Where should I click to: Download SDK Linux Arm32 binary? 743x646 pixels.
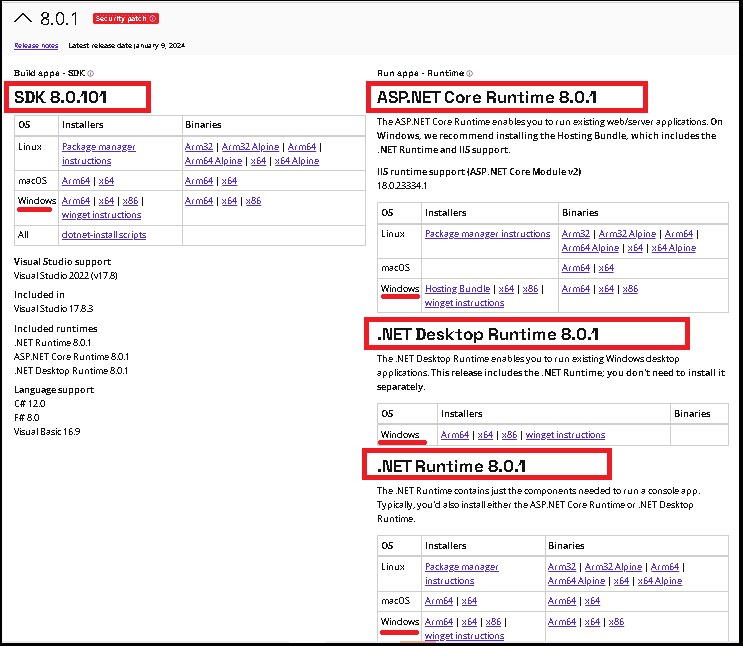click(x=199, y=147)
